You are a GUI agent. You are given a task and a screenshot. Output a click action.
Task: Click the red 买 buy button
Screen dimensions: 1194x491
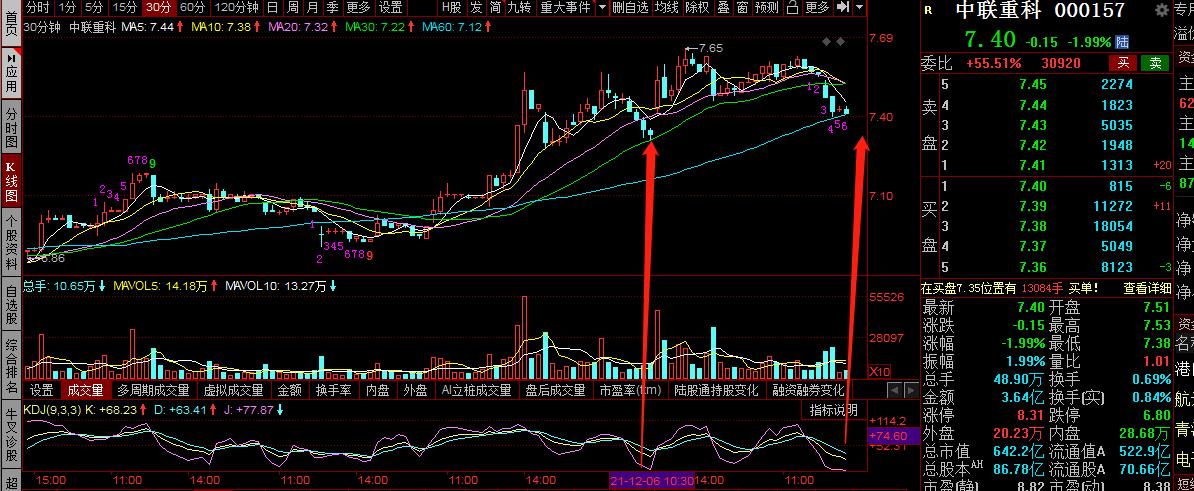pos(1123,63)
